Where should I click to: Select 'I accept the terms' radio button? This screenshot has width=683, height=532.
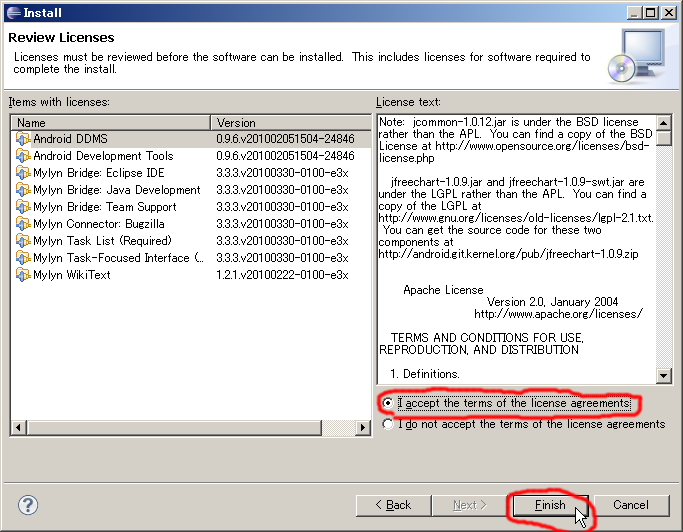(x=387, y=403)
